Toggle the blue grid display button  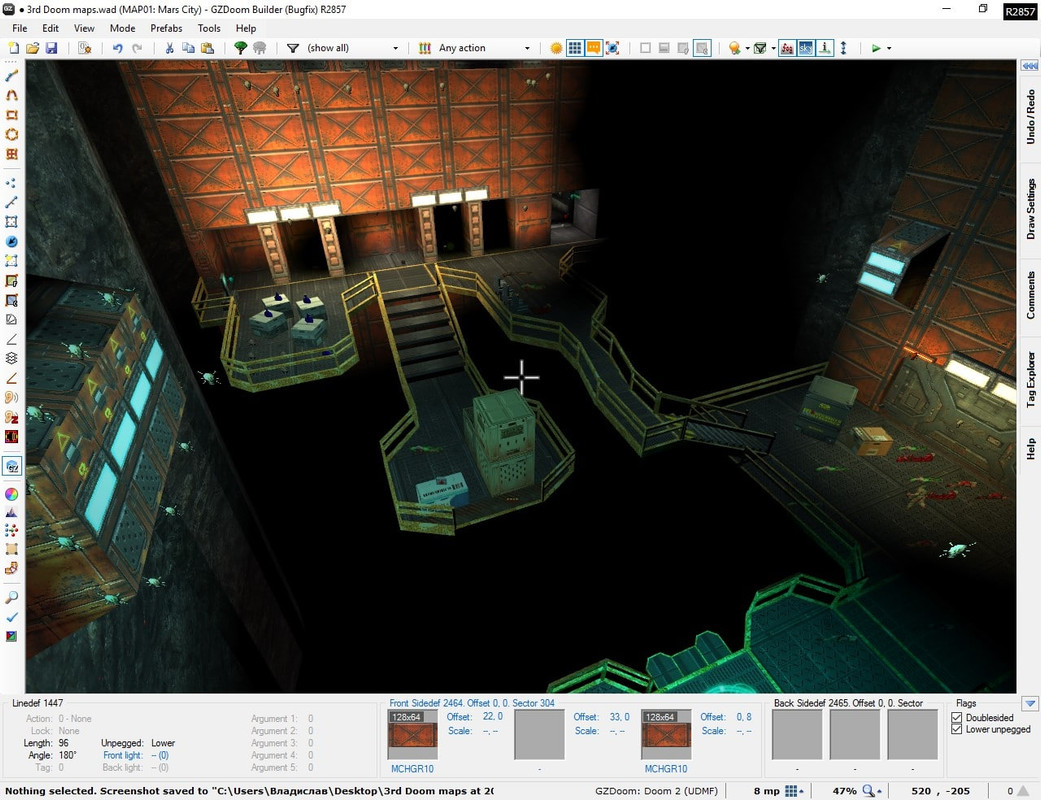click(575, 48)
